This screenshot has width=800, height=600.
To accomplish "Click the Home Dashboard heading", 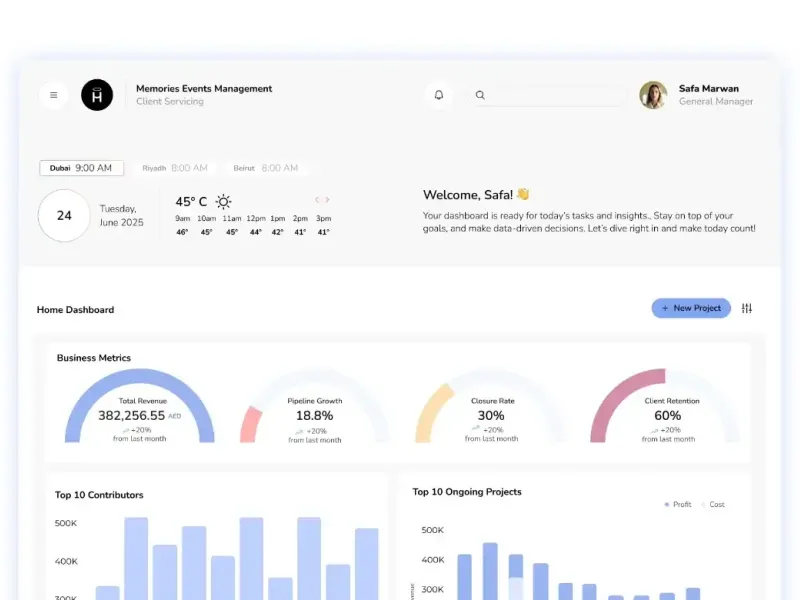I will coord(76,310).
